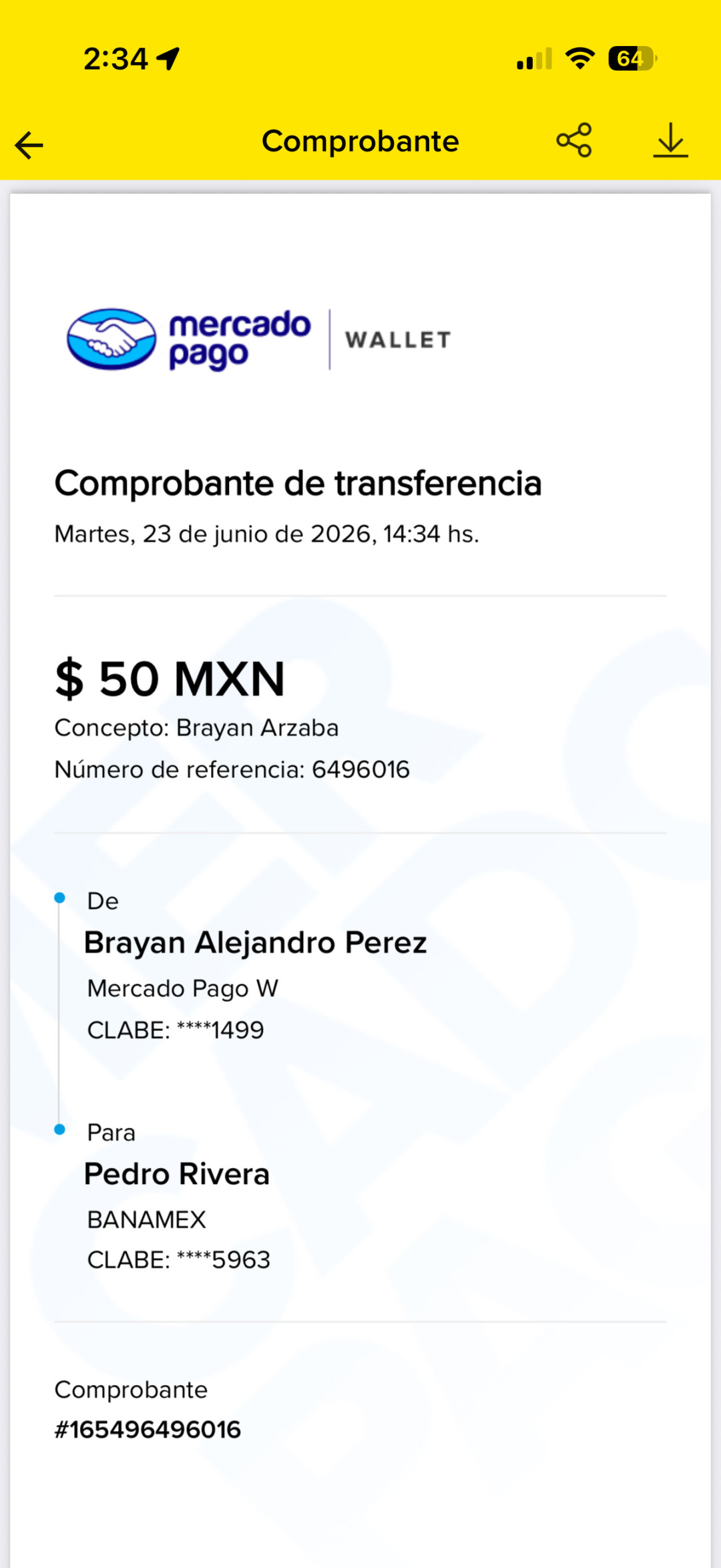
Task: Open the share icon
Action: click(574, 140)
